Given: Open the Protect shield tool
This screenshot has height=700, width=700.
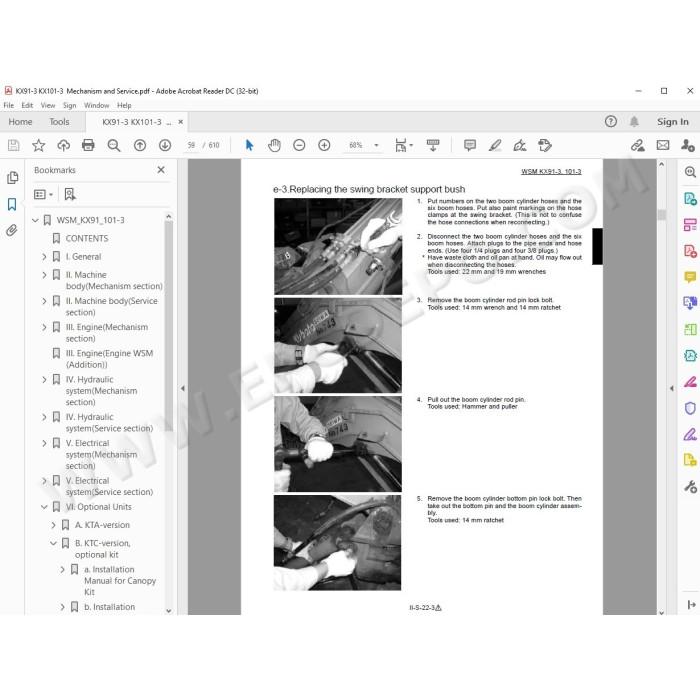Looking at the screenshot, I should click(690, 408).
